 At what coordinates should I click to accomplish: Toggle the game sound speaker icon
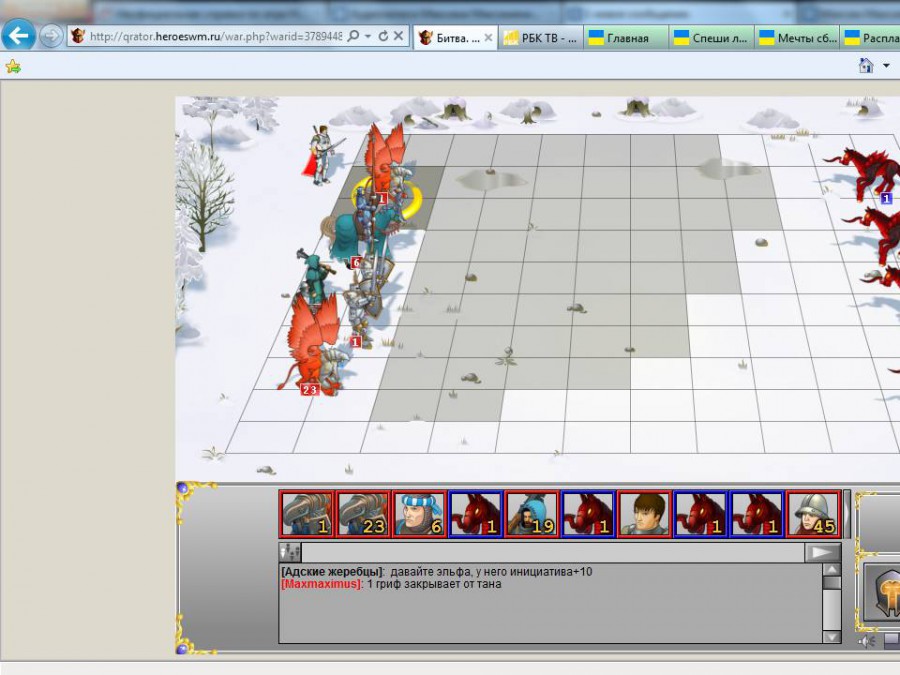point(867,641)
